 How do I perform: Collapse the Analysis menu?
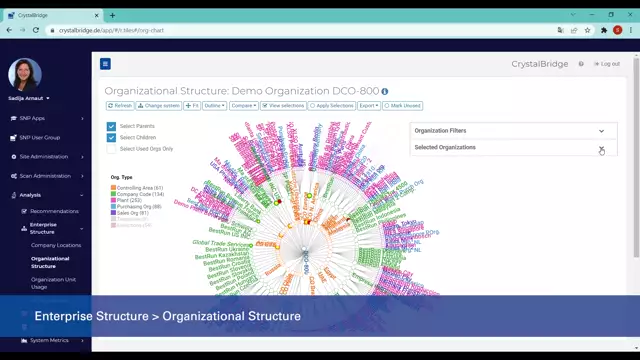coord(46,195)
